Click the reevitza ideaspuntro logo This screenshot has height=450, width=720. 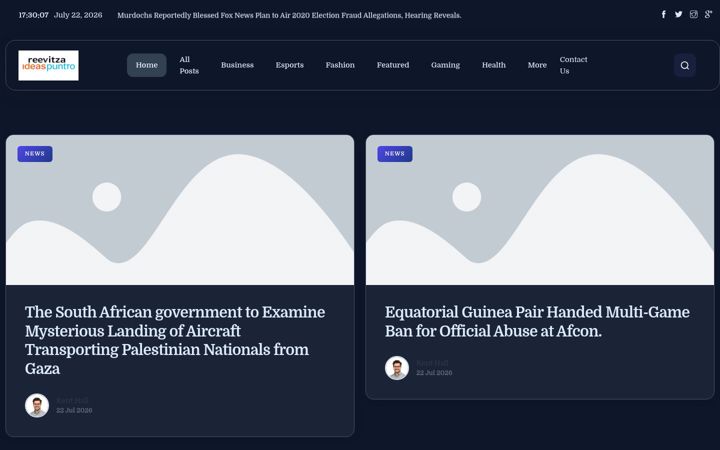point(48,65)
